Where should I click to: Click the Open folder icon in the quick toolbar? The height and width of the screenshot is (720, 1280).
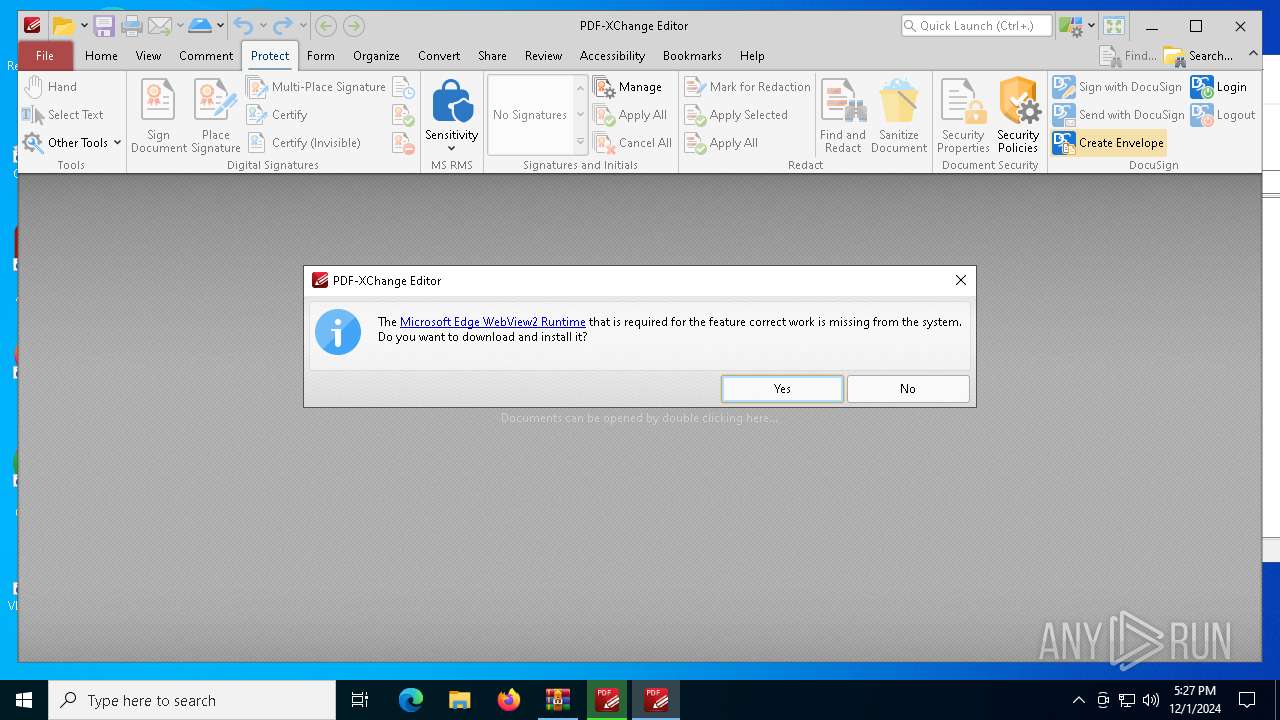(x=63, y=26)
